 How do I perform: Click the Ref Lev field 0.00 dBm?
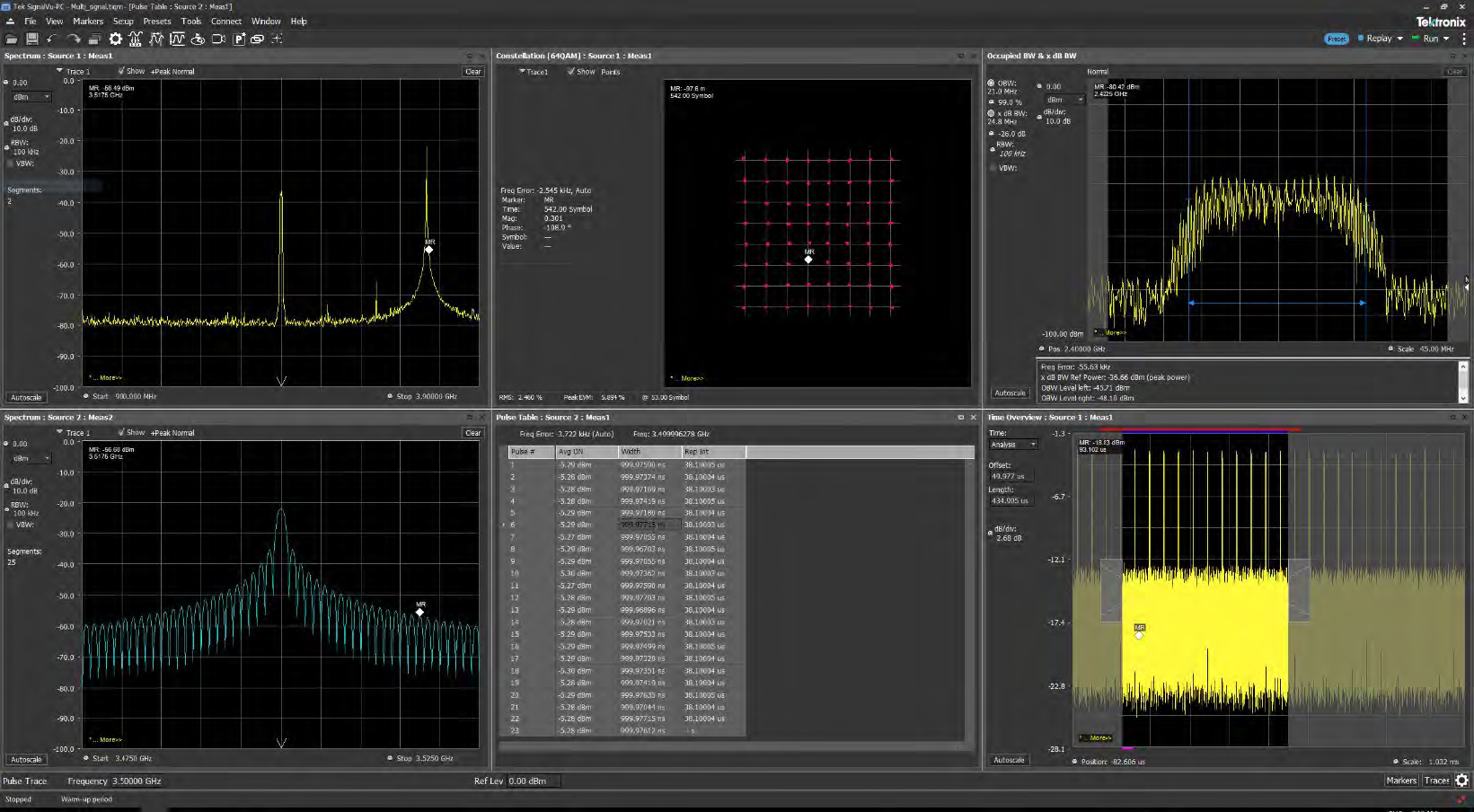[x=534, y=781]
